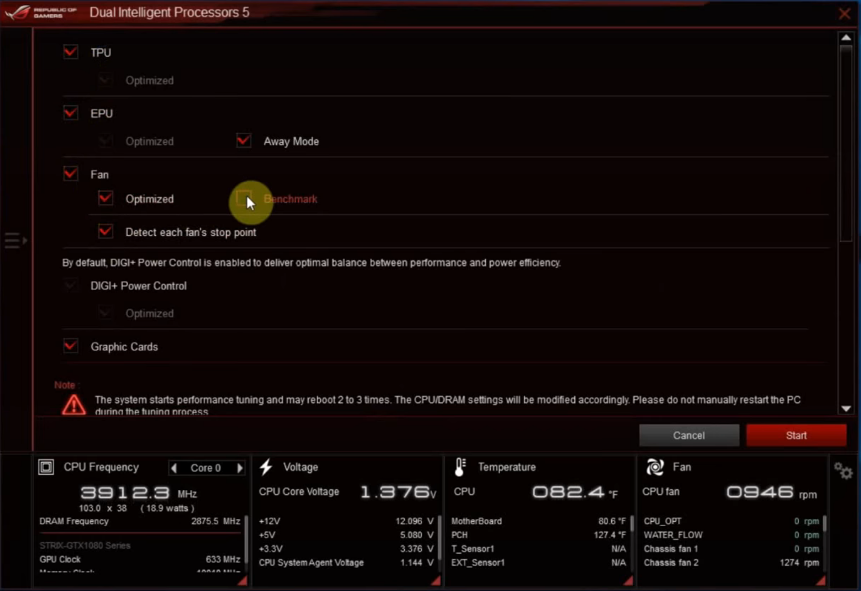Uncheck the Graphic Cards checkbox
Screen dimensions: 861x591
(x=70, y=347)
